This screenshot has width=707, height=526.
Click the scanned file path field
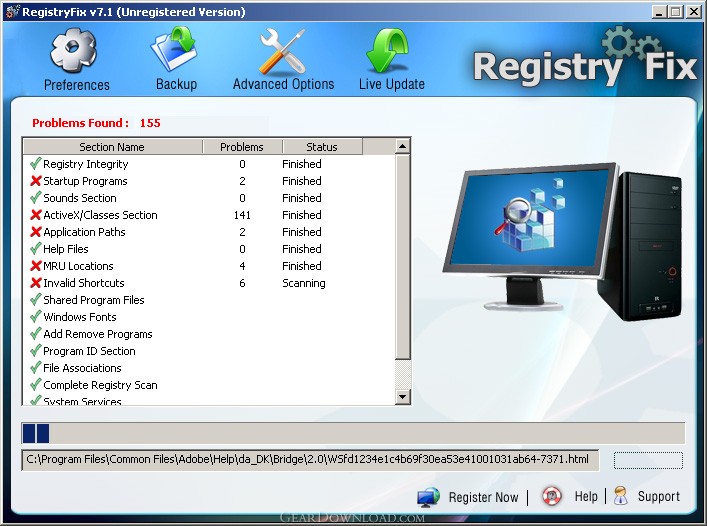coord(310,460)
